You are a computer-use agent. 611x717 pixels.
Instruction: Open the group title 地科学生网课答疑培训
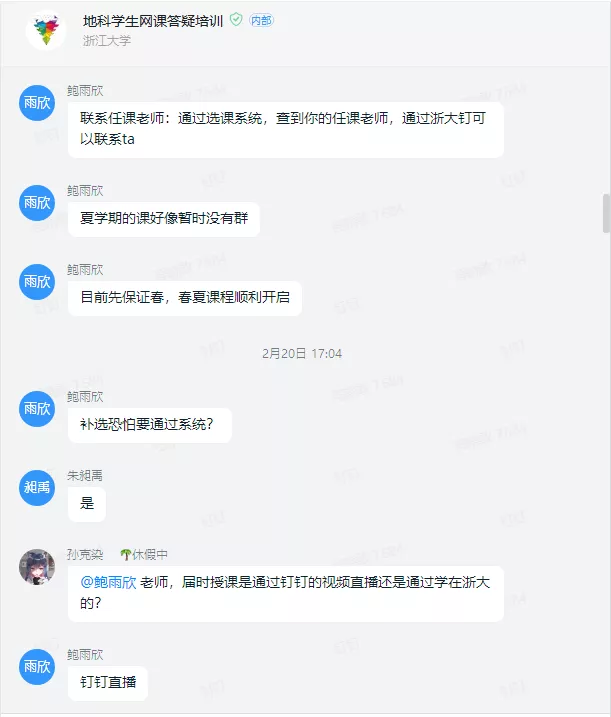coord(153,21)
